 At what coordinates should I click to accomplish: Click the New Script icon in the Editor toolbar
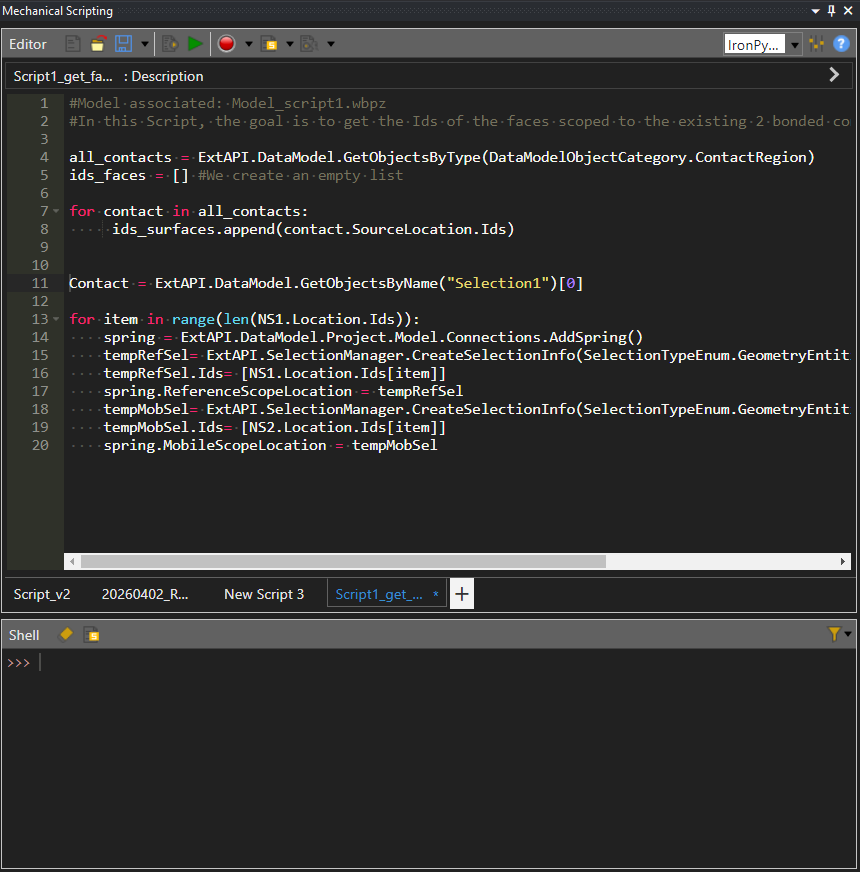[72, 44]
